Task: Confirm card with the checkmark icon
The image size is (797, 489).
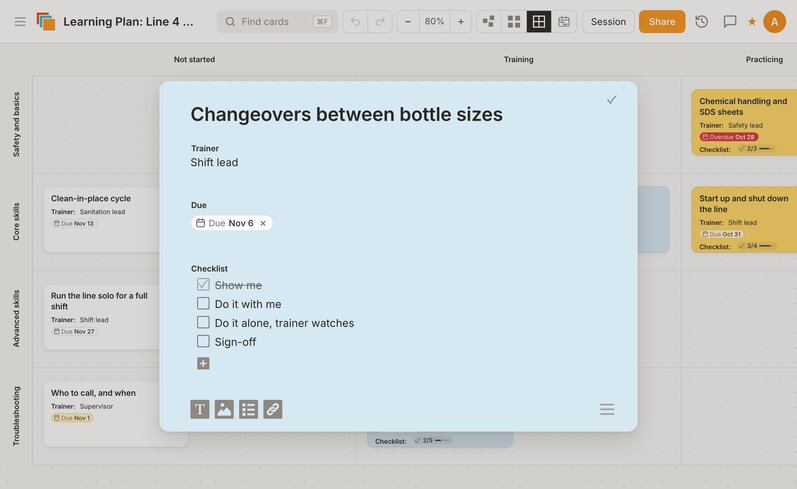Action: (611, 100)
